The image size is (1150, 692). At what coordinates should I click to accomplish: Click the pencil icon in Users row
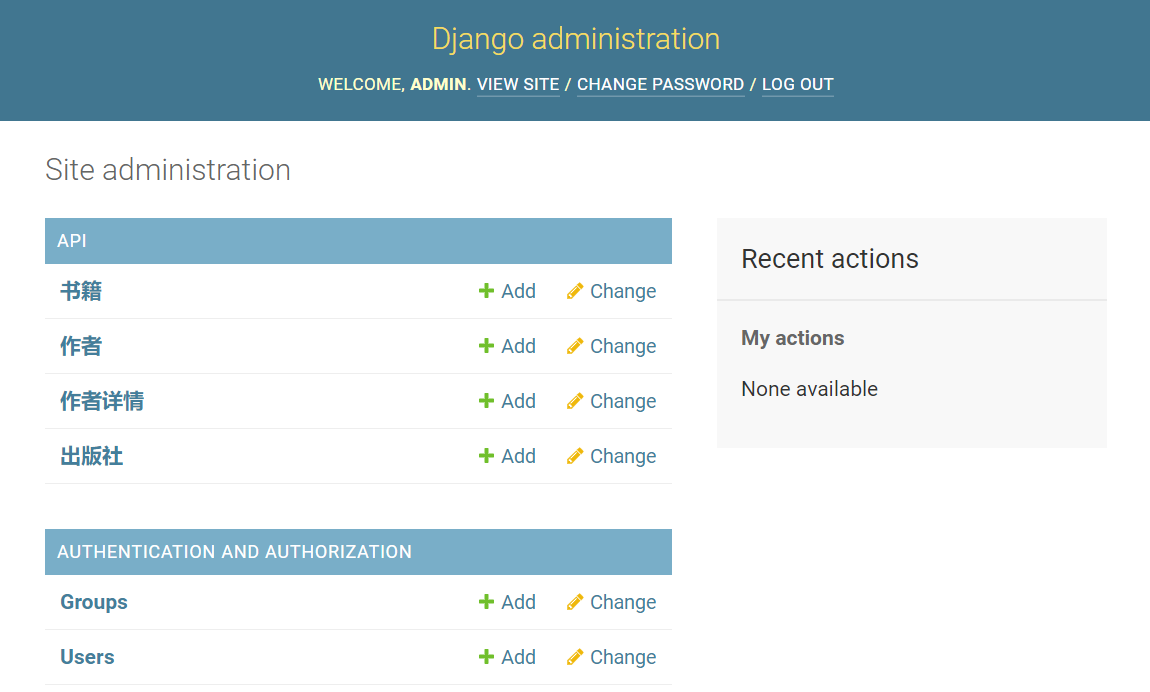575,657
